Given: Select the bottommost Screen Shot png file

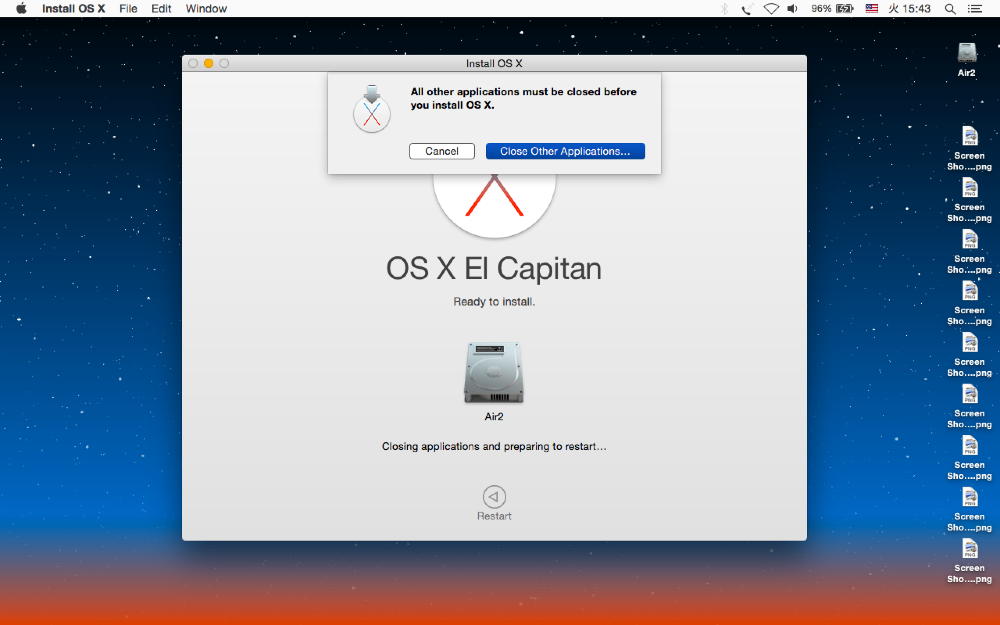Looking at the screenshot, I should point(969,561).
